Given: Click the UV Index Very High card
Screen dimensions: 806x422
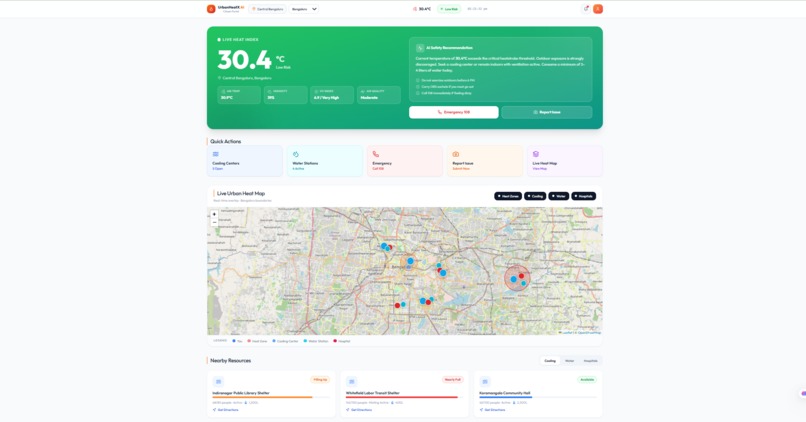Looking at the screenshot, I should (332, 95).
